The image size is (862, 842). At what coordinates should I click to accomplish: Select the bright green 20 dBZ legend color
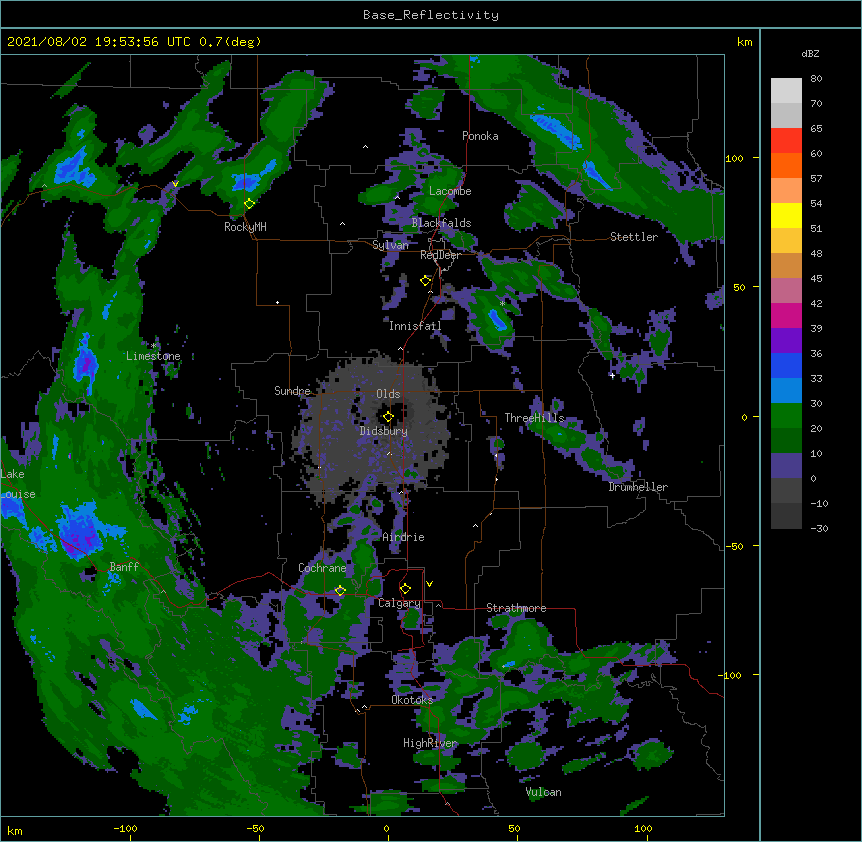[x=786, y=416]
